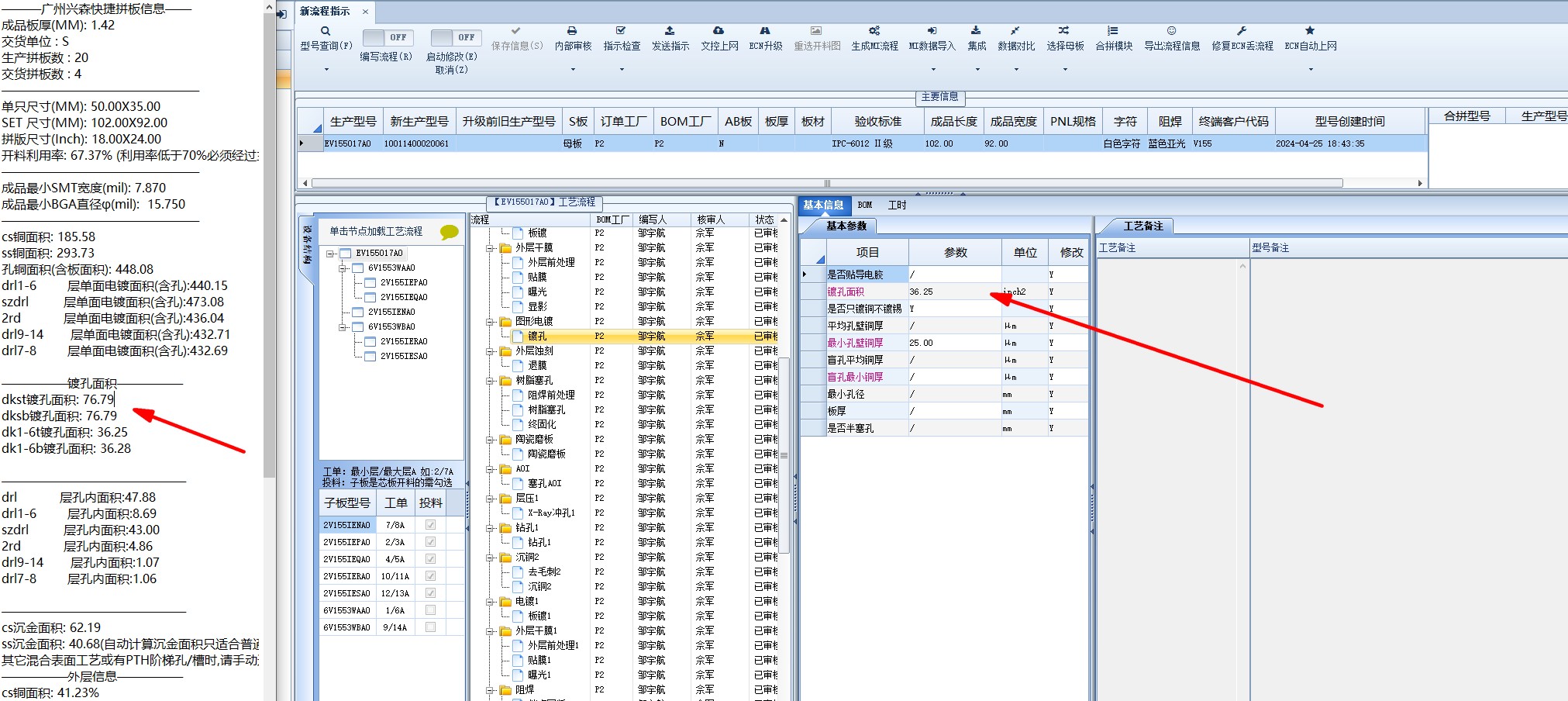Click the 数据对比 compare icon

pos(1015,31)
